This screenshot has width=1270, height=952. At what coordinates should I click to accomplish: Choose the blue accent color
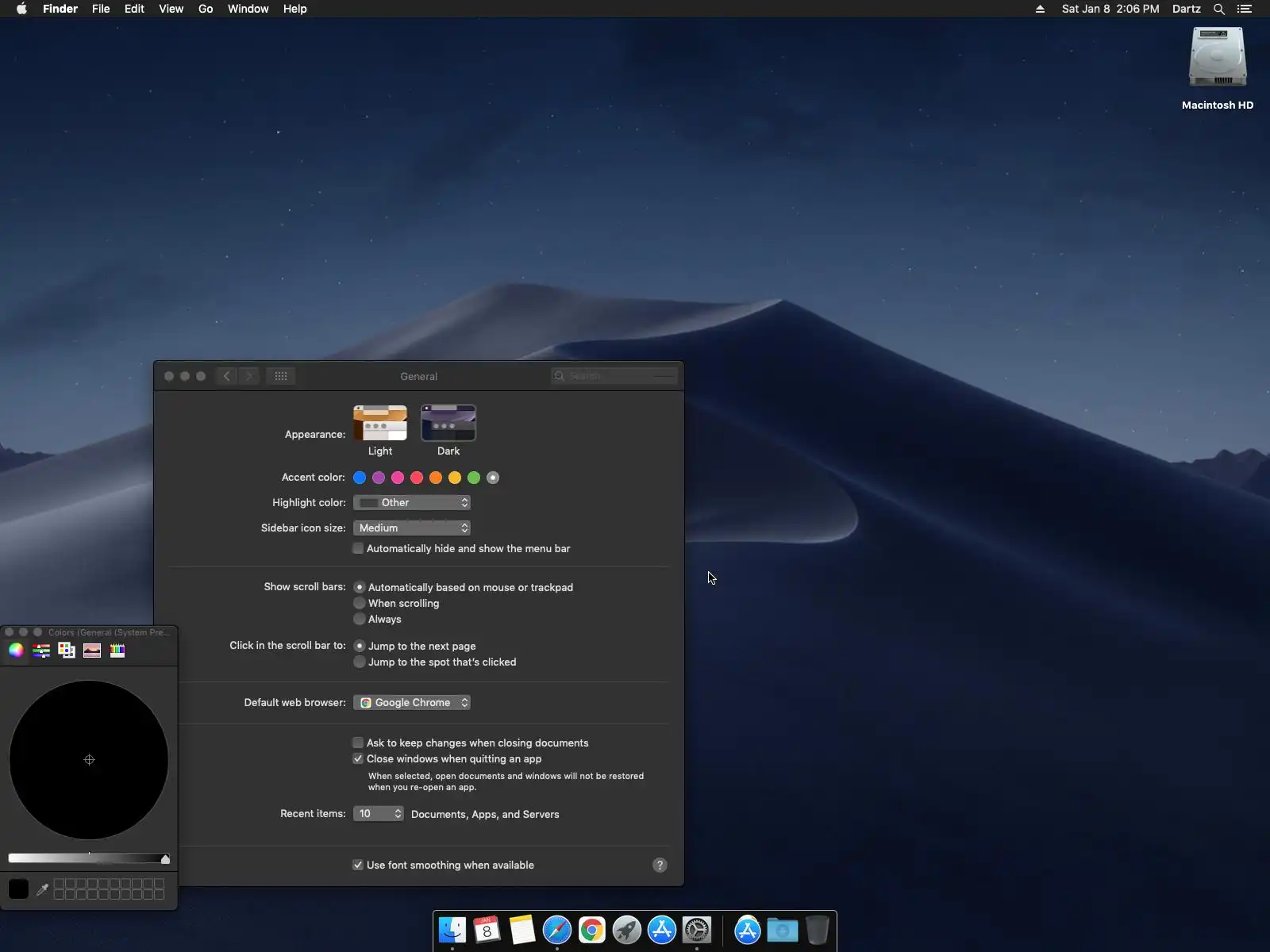pos(360,478)
